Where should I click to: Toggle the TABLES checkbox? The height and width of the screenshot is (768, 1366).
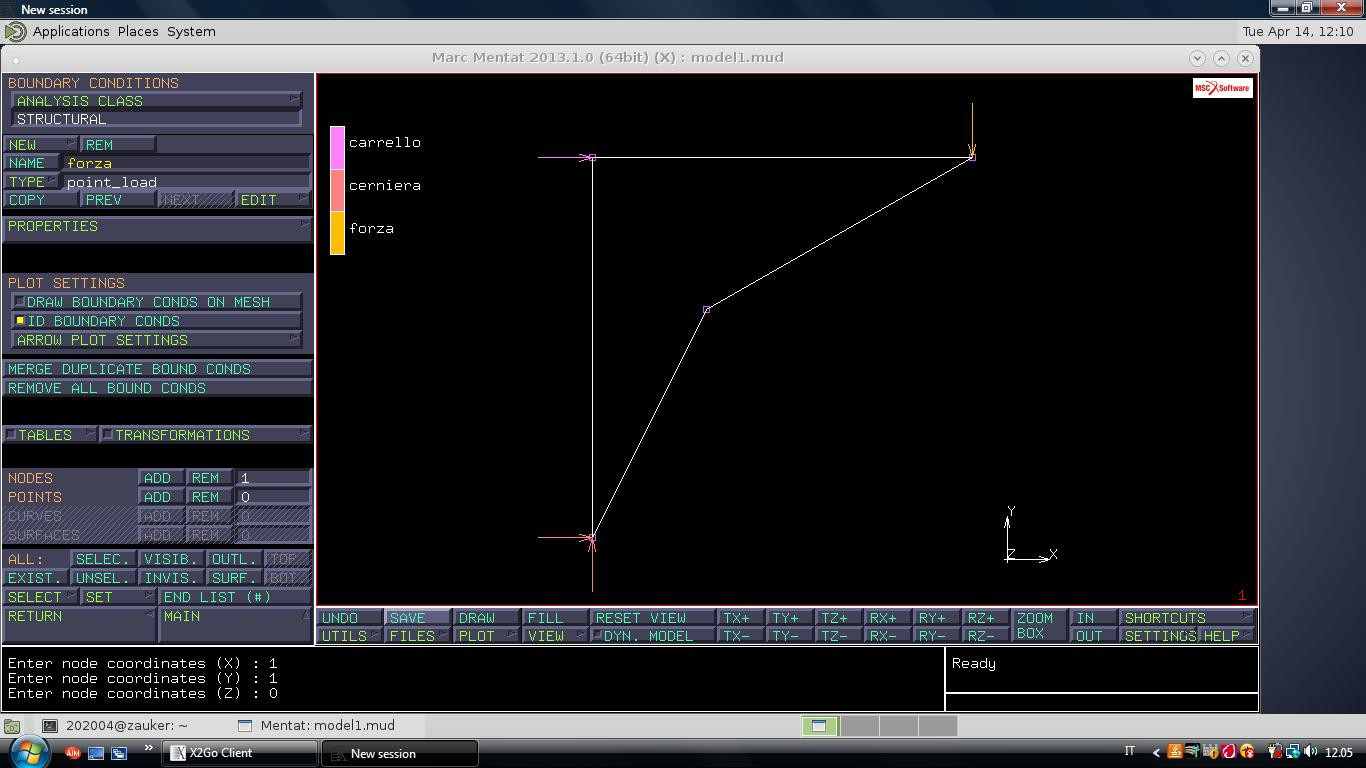tap(11, 435)
